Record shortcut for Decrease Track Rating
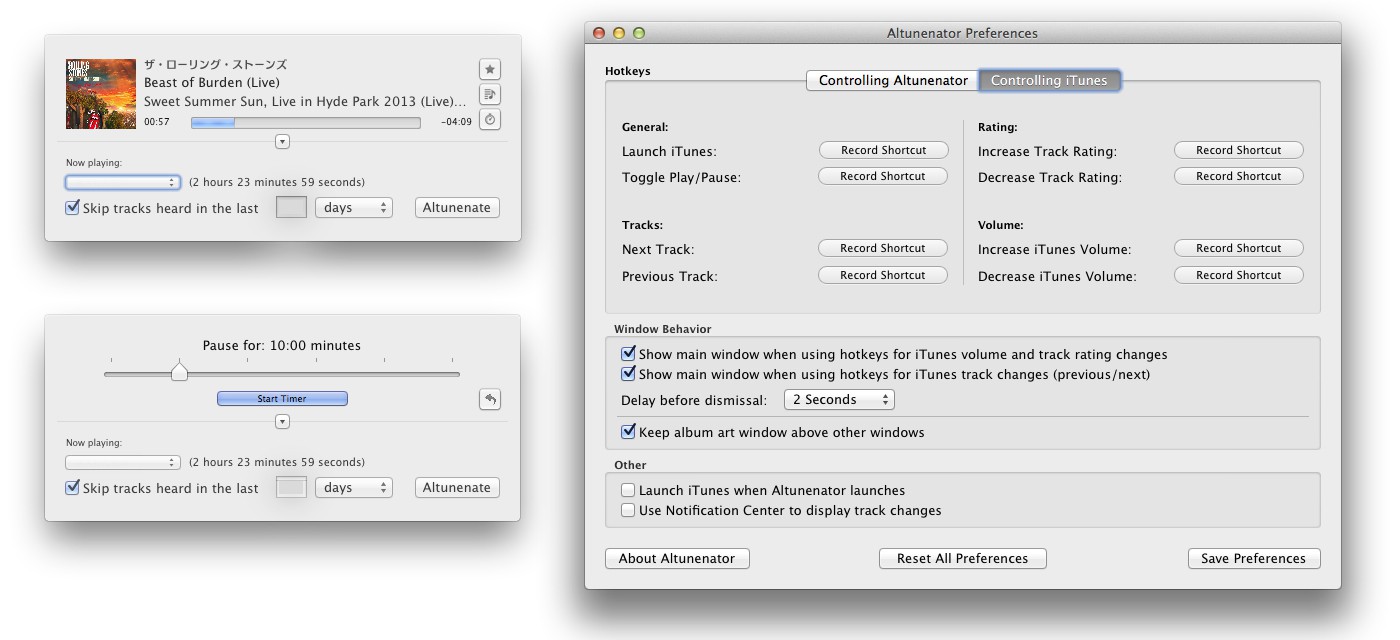 coord(1238,176)
